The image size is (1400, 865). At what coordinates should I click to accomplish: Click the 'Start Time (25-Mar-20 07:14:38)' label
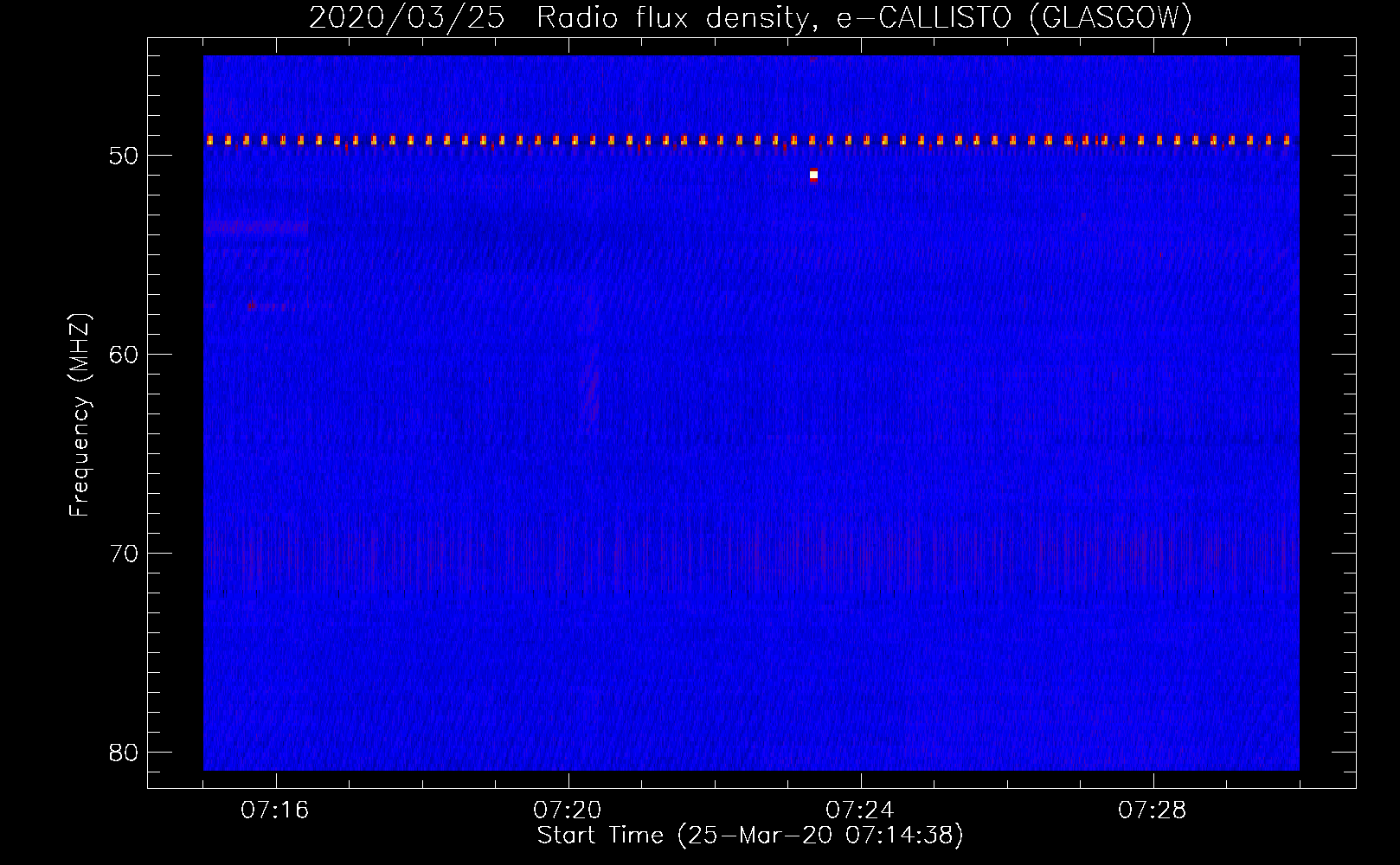tap(750, 836)
